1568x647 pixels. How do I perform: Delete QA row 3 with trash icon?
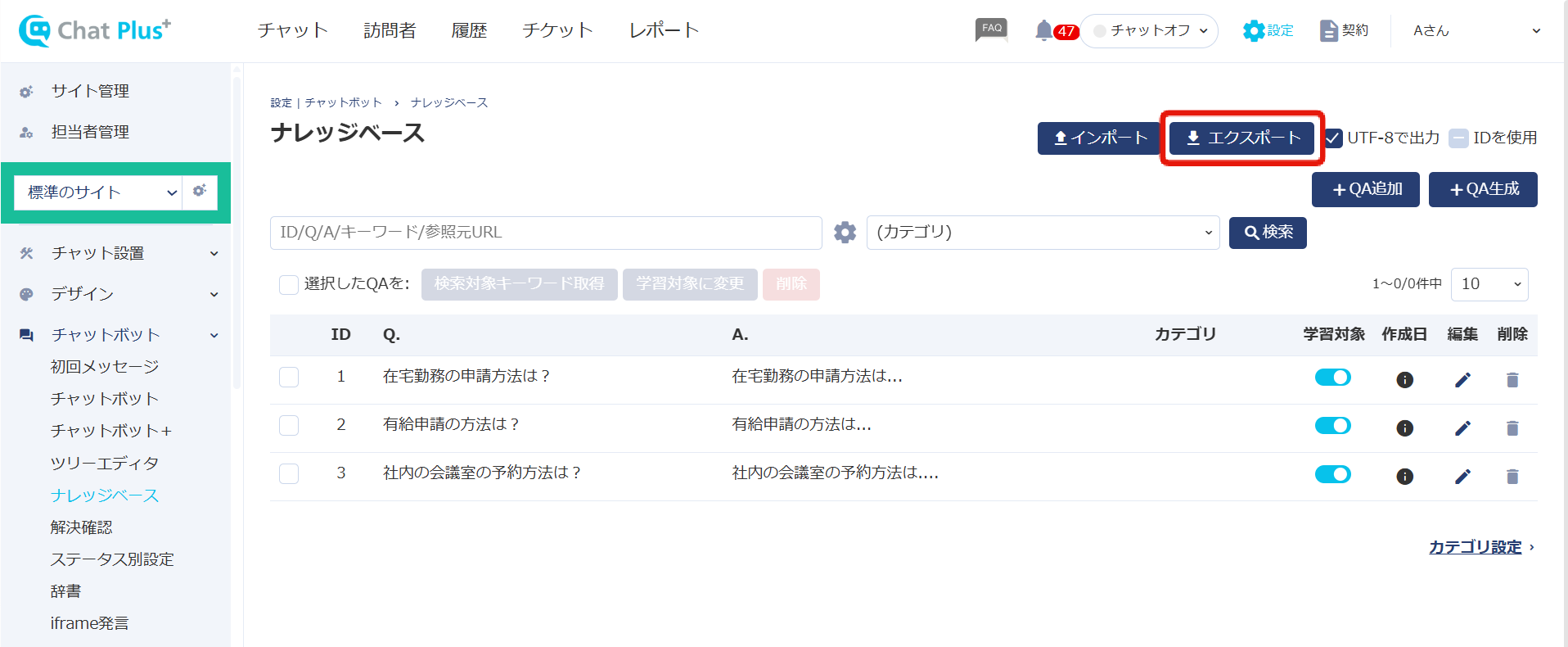(1512, 476)
